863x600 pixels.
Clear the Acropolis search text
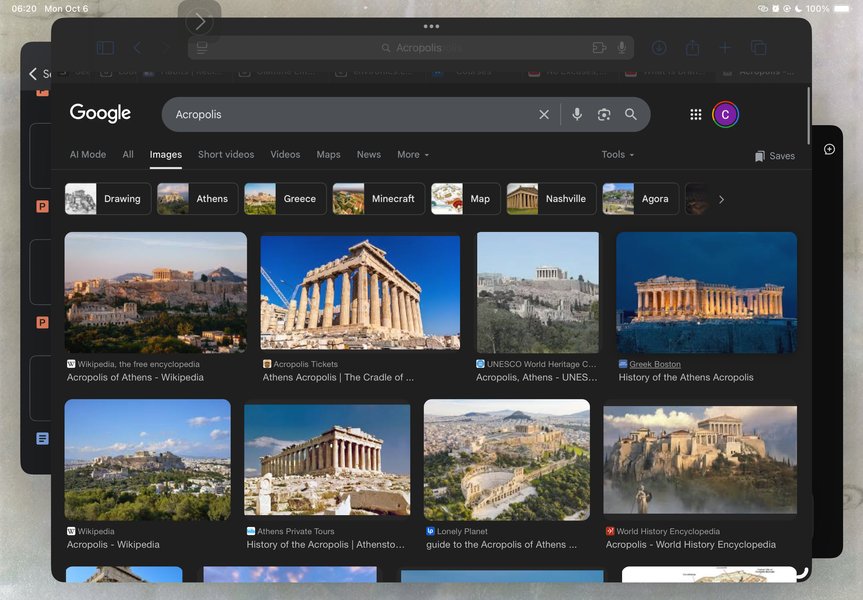(x=544, y=115)
